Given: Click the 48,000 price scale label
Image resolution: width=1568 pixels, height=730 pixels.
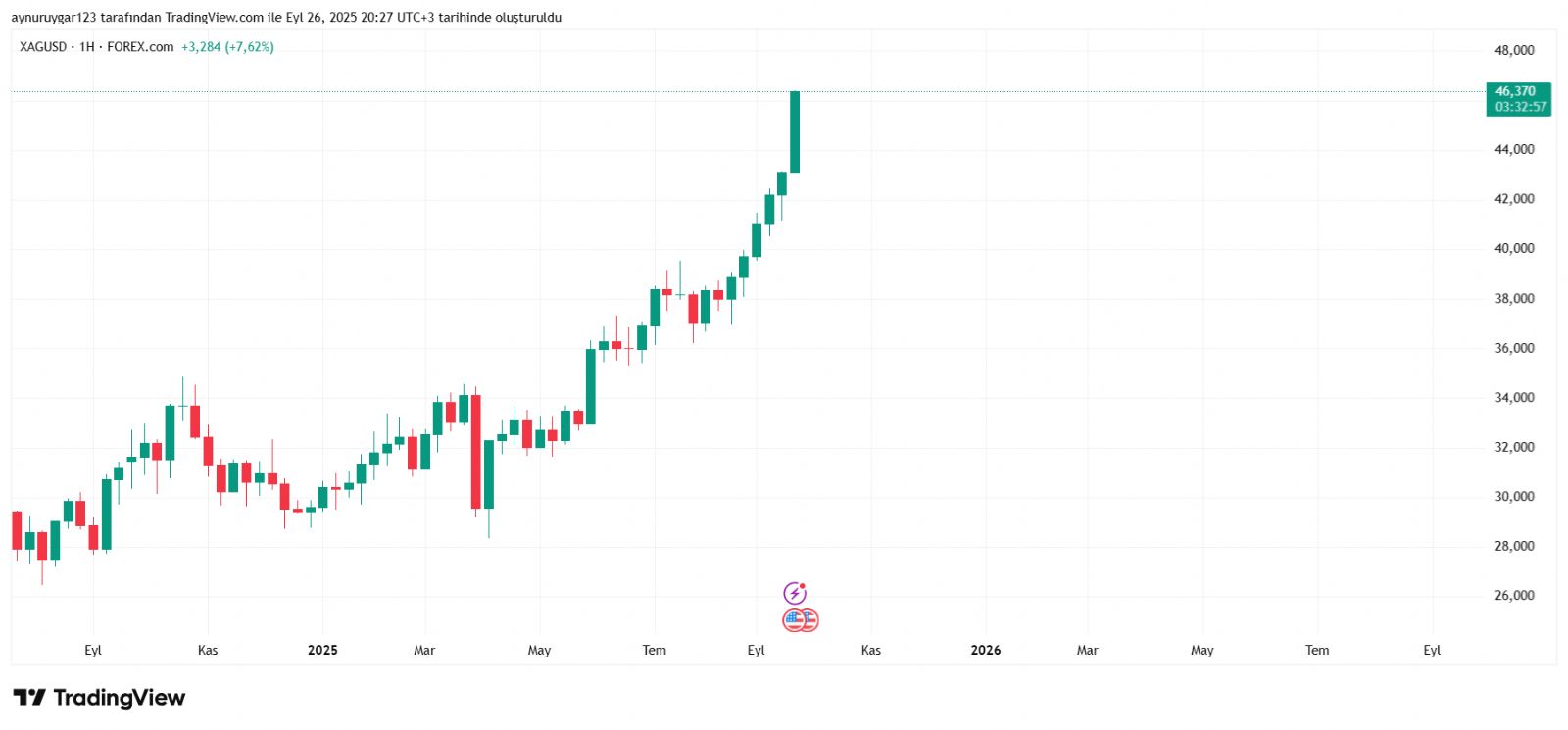Looking at the screenshot, I should click(x=1514, y=50).
